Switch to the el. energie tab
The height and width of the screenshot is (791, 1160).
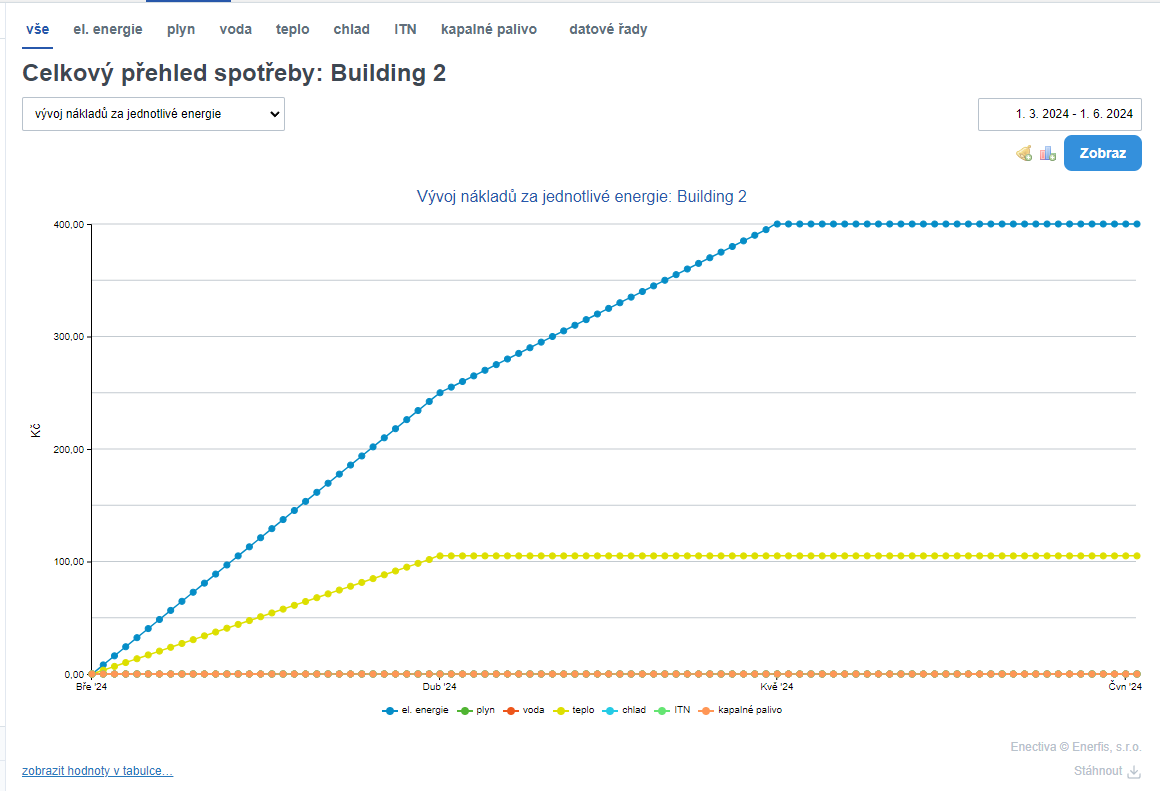click(108, 30)
